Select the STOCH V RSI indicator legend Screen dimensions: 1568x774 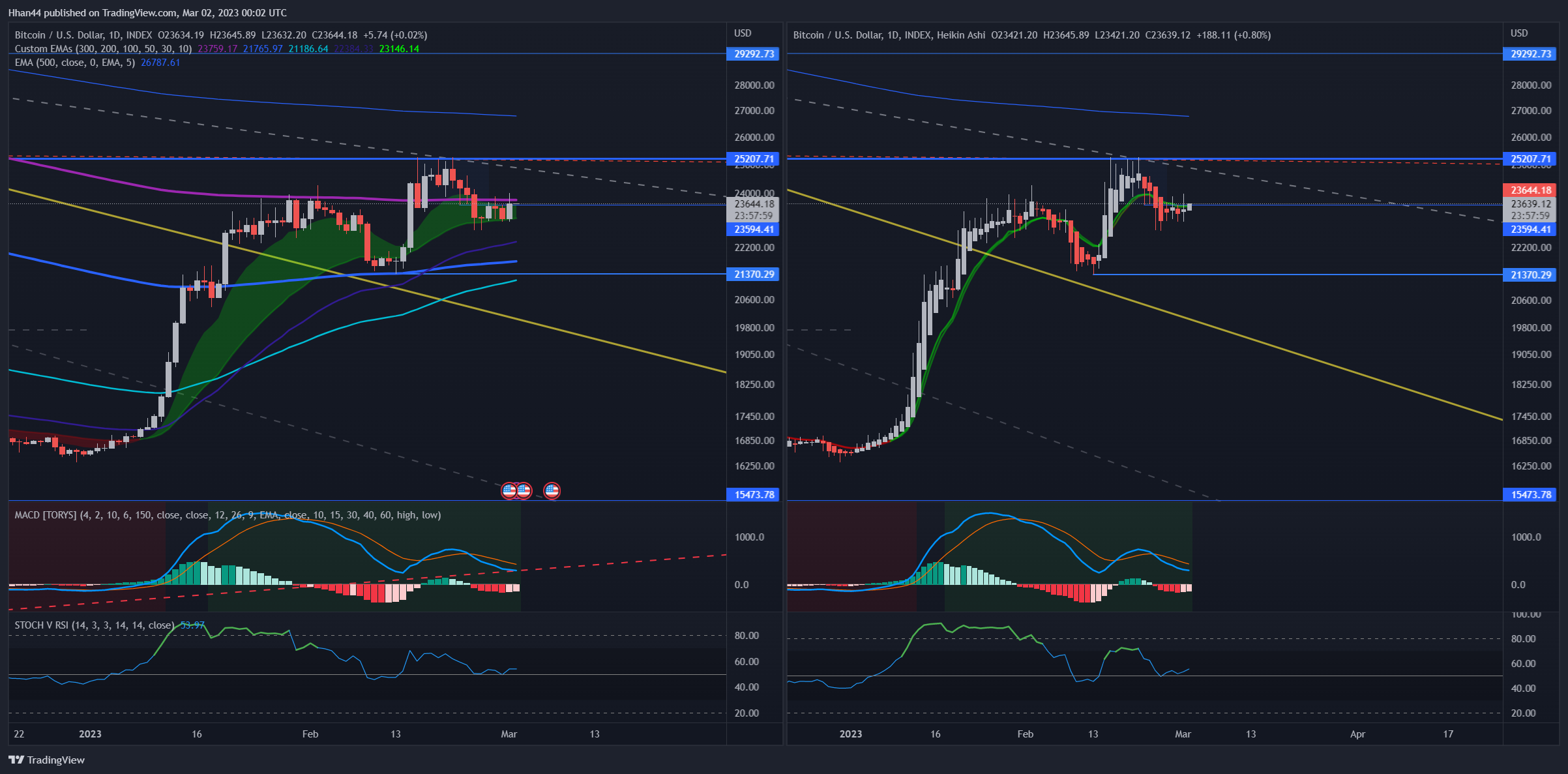click(x=95, y=625)
